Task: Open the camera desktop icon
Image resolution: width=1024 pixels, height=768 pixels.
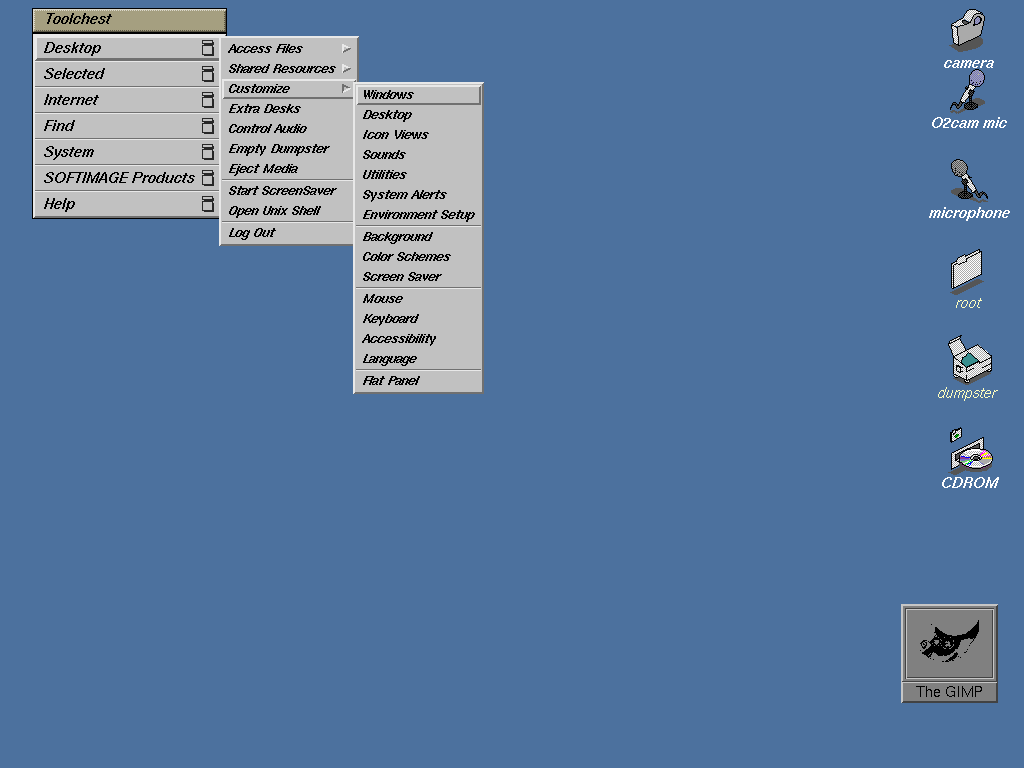Action: 967,31
